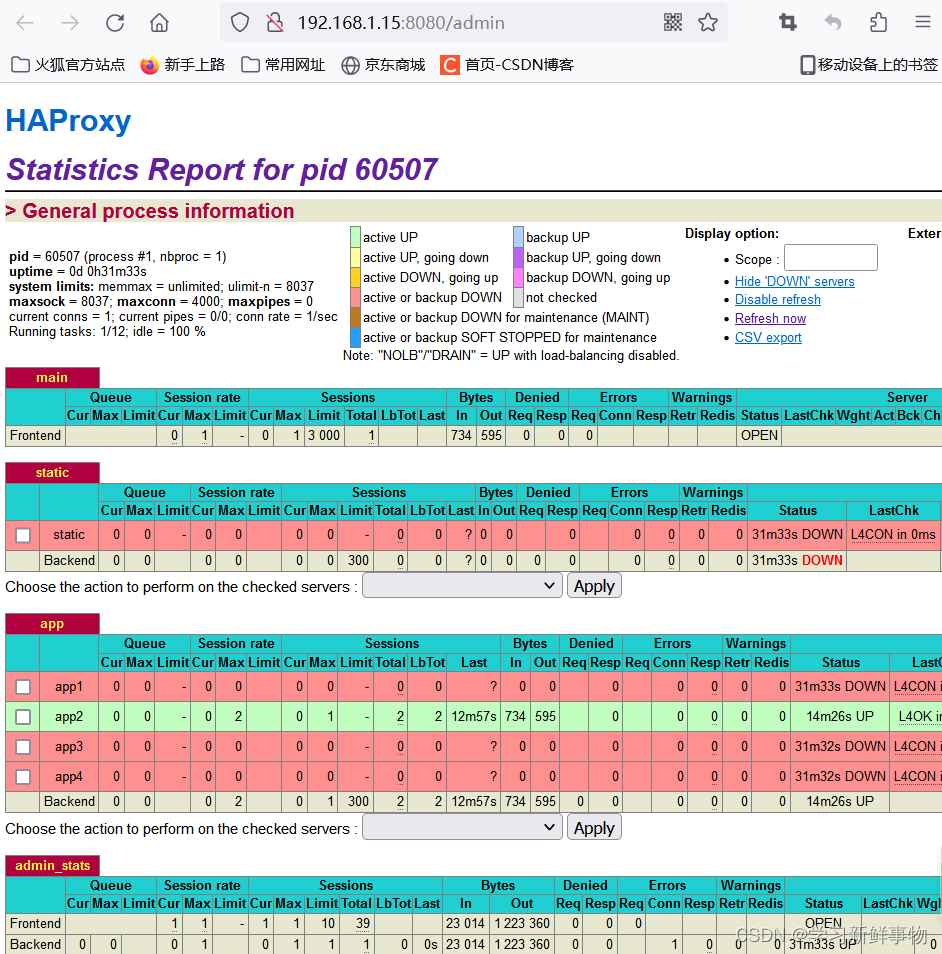Check the checkbox next to server app1

point(24,686)
